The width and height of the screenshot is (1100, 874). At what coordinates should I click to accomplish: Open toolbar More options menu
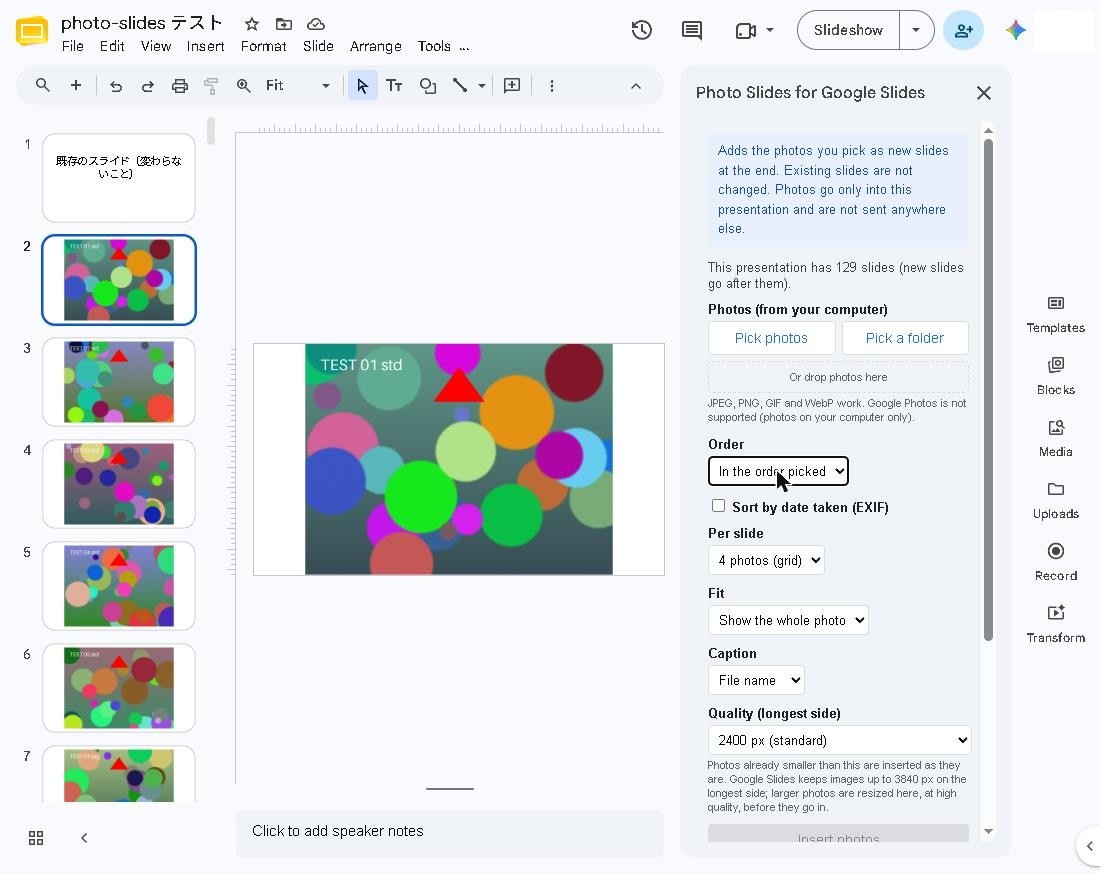tap(551, 86)
